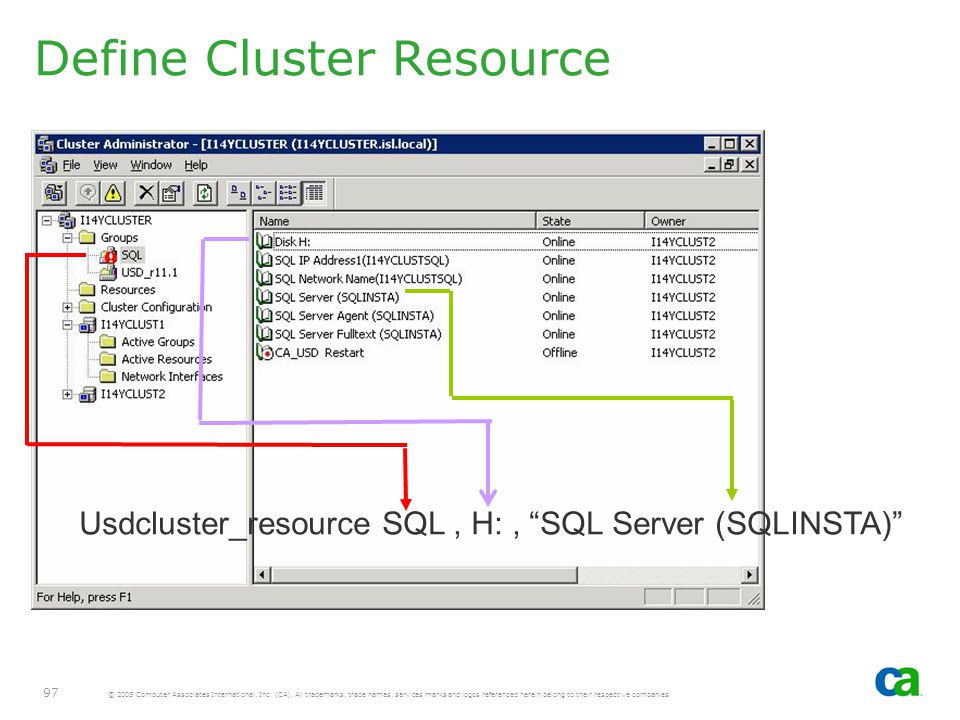Collapse the Groups tree node
Viewport: 960px width, 720px height.
click(67, 238)
